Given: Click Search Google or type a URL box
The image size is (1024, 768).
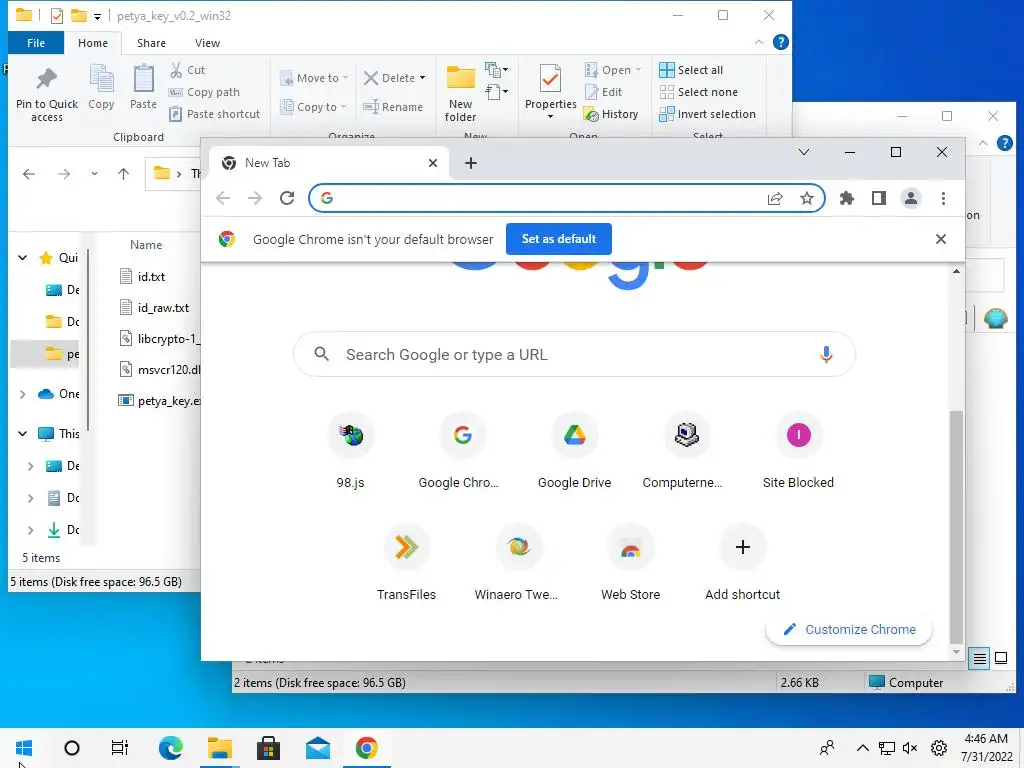Looking at the screenshot, I should coord(575,354).
